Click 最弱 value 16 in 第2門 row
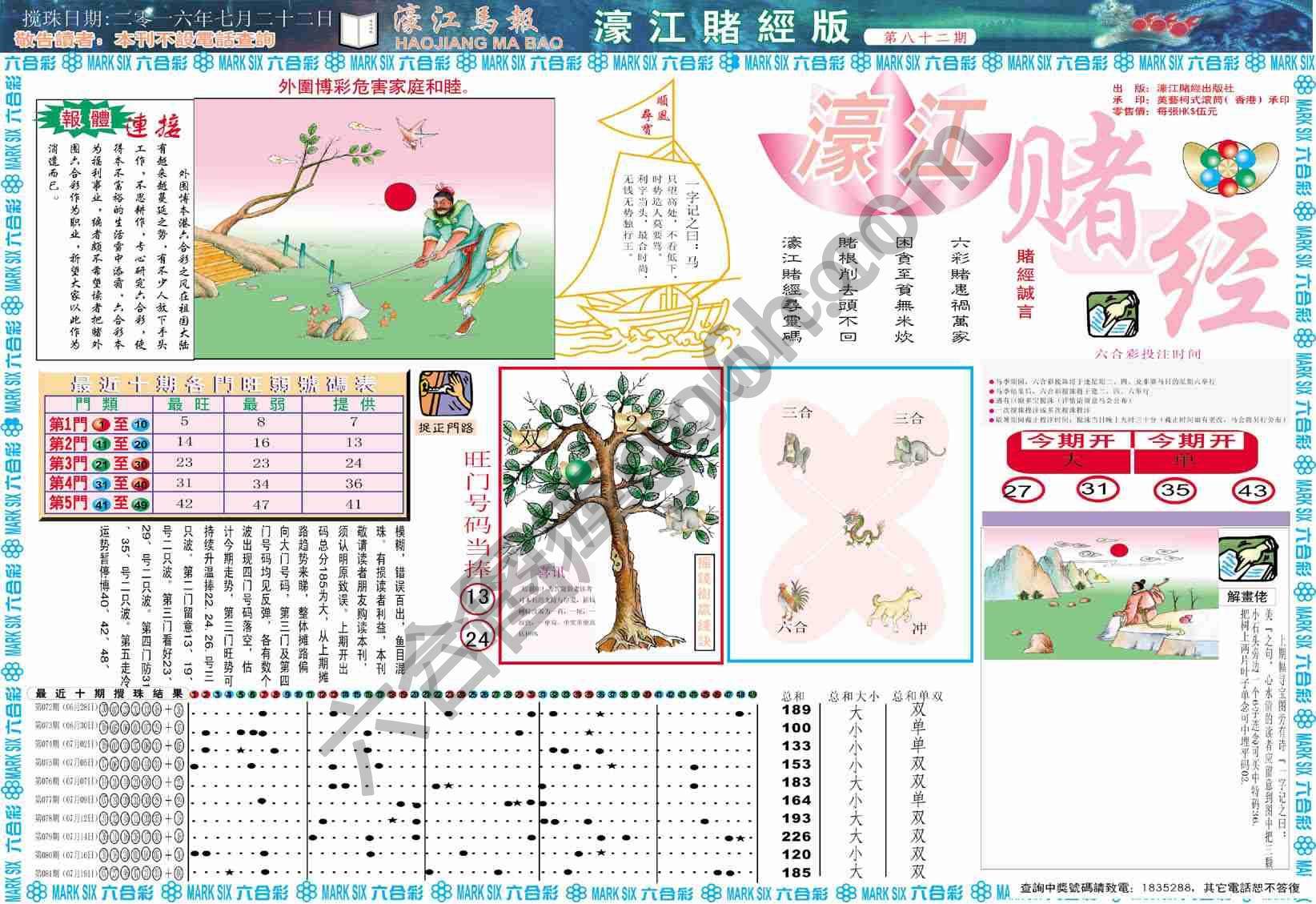Screen dimensions: 1316x904 click(262, 442)
